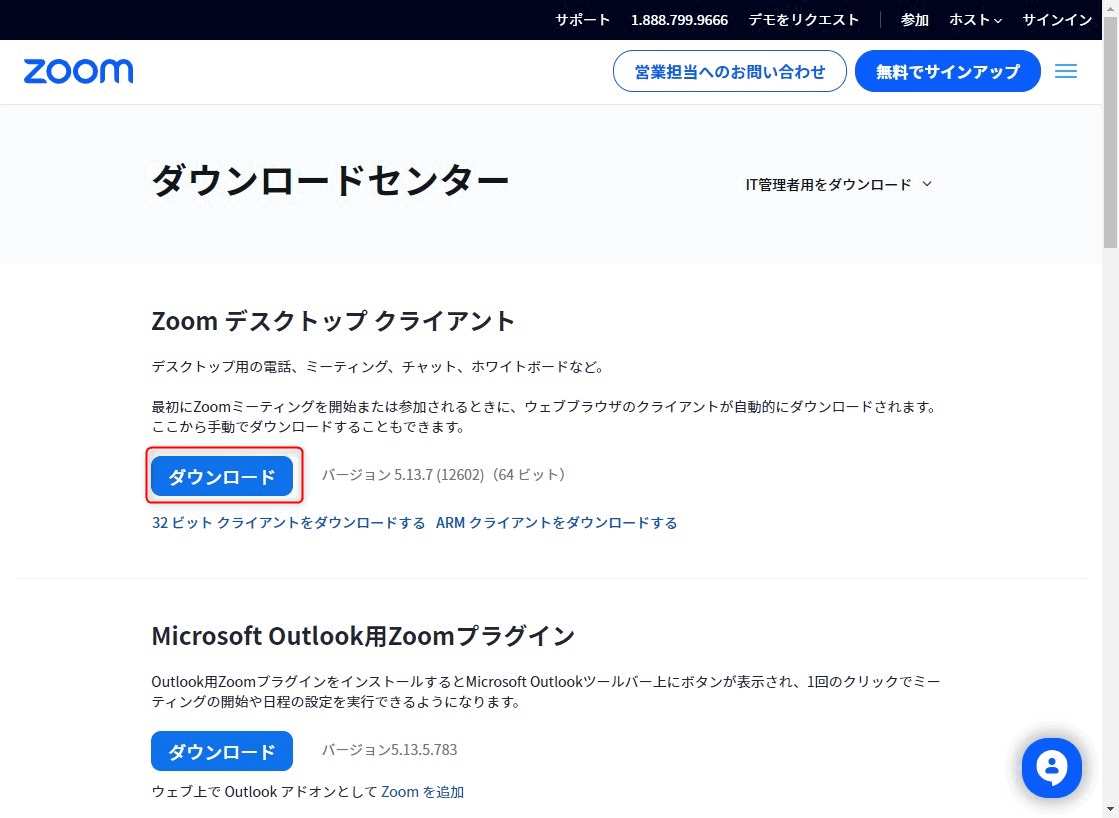This screenshot has height=818, width=1119.
Task: Download the Zoom desktop client
Action: [x=222, y=476]
